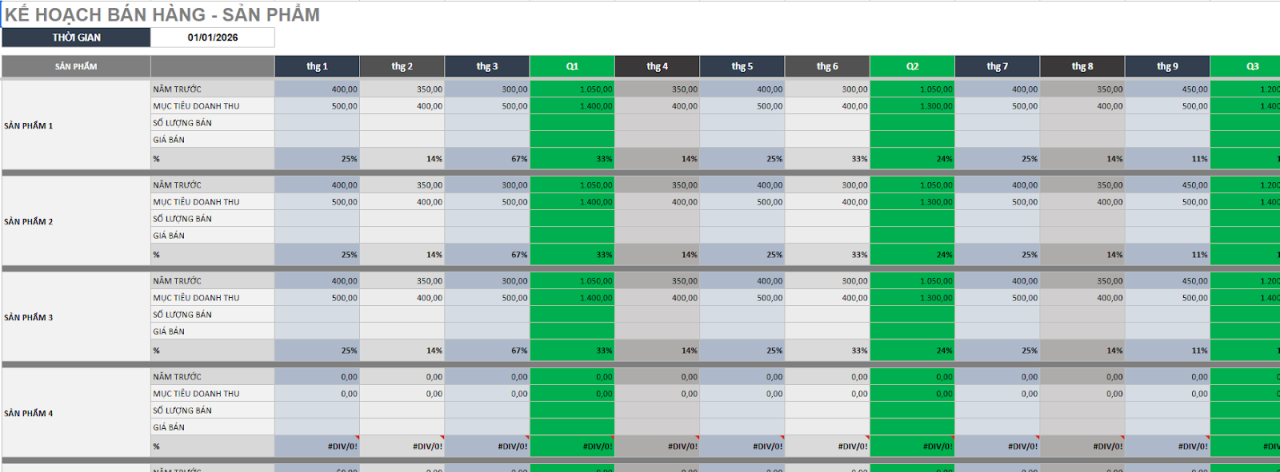
Task: Click the SẢN PHẨM 1 row label
Action: coord(76,125)
